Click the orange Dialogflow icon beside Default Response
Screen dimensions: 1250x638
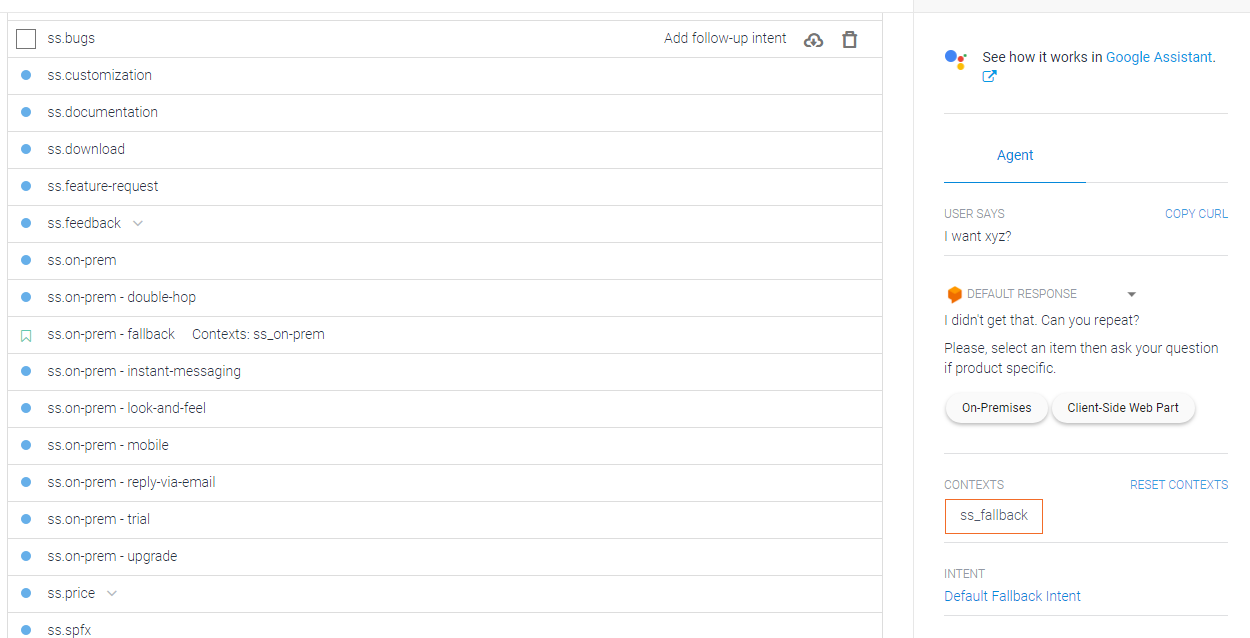954,295
